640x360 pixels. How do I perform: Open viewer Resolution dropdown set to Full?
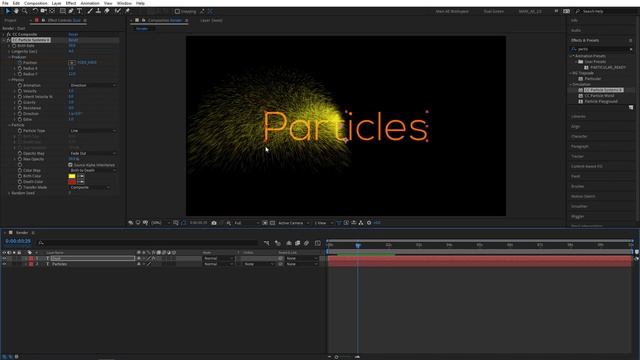point(247,223)
